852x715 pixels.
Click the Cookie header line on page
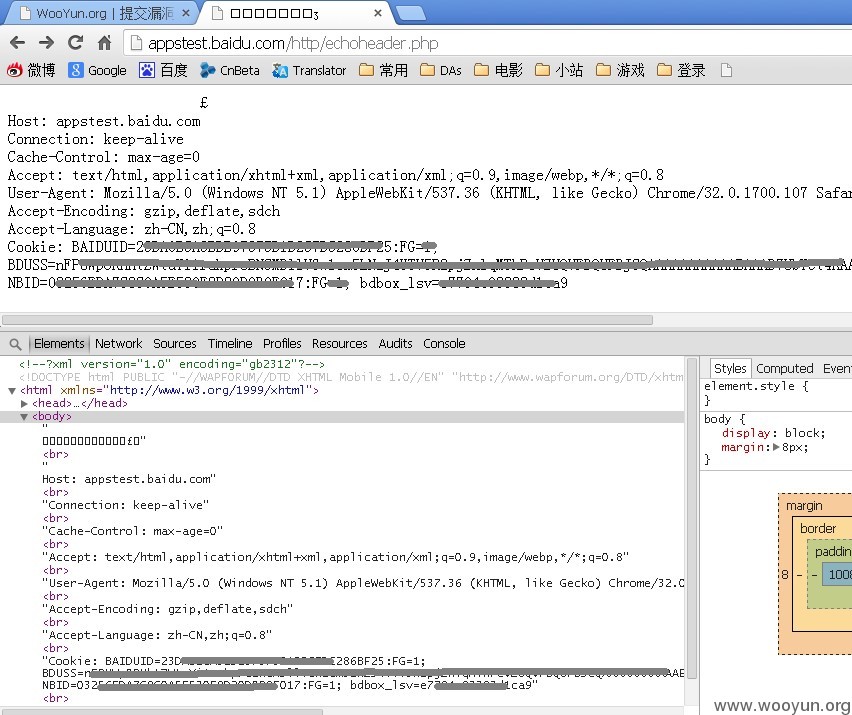(223, 247)
